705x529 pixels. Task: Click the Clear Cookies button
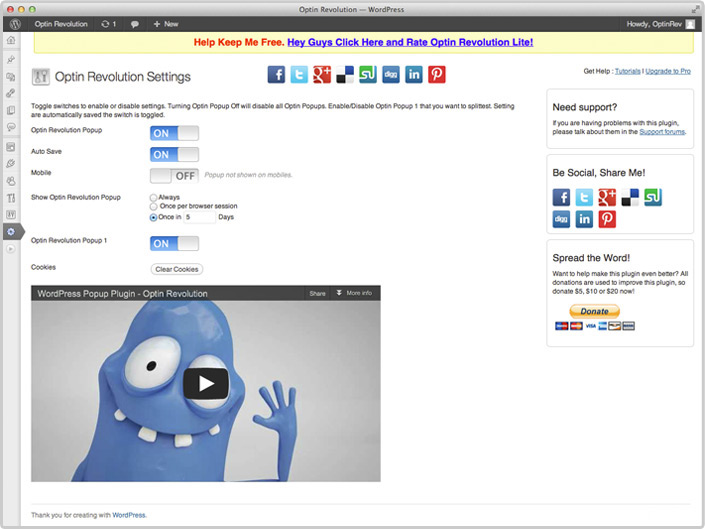pos(177,269)
